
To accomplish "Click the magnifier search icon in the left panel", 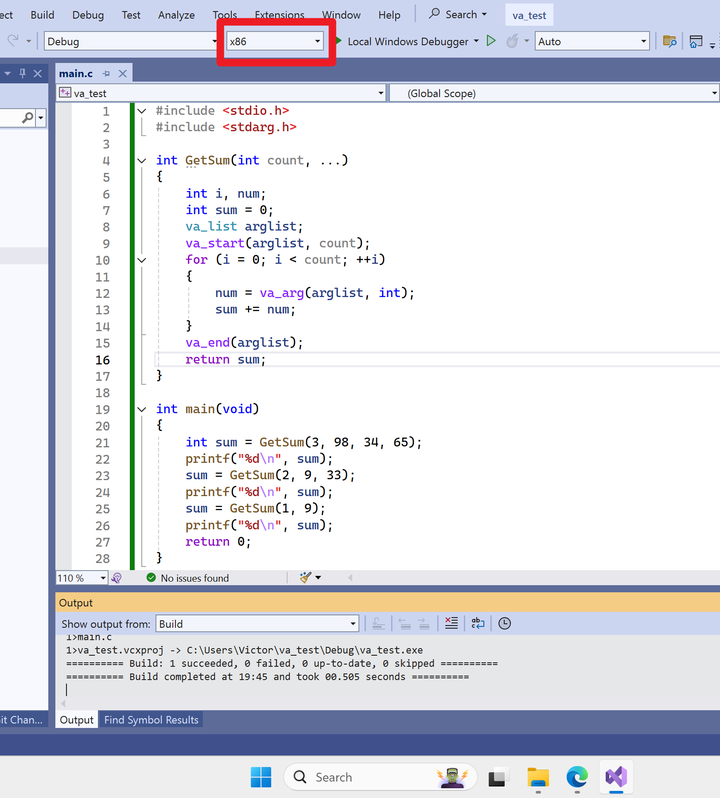I will coord(27,118).
